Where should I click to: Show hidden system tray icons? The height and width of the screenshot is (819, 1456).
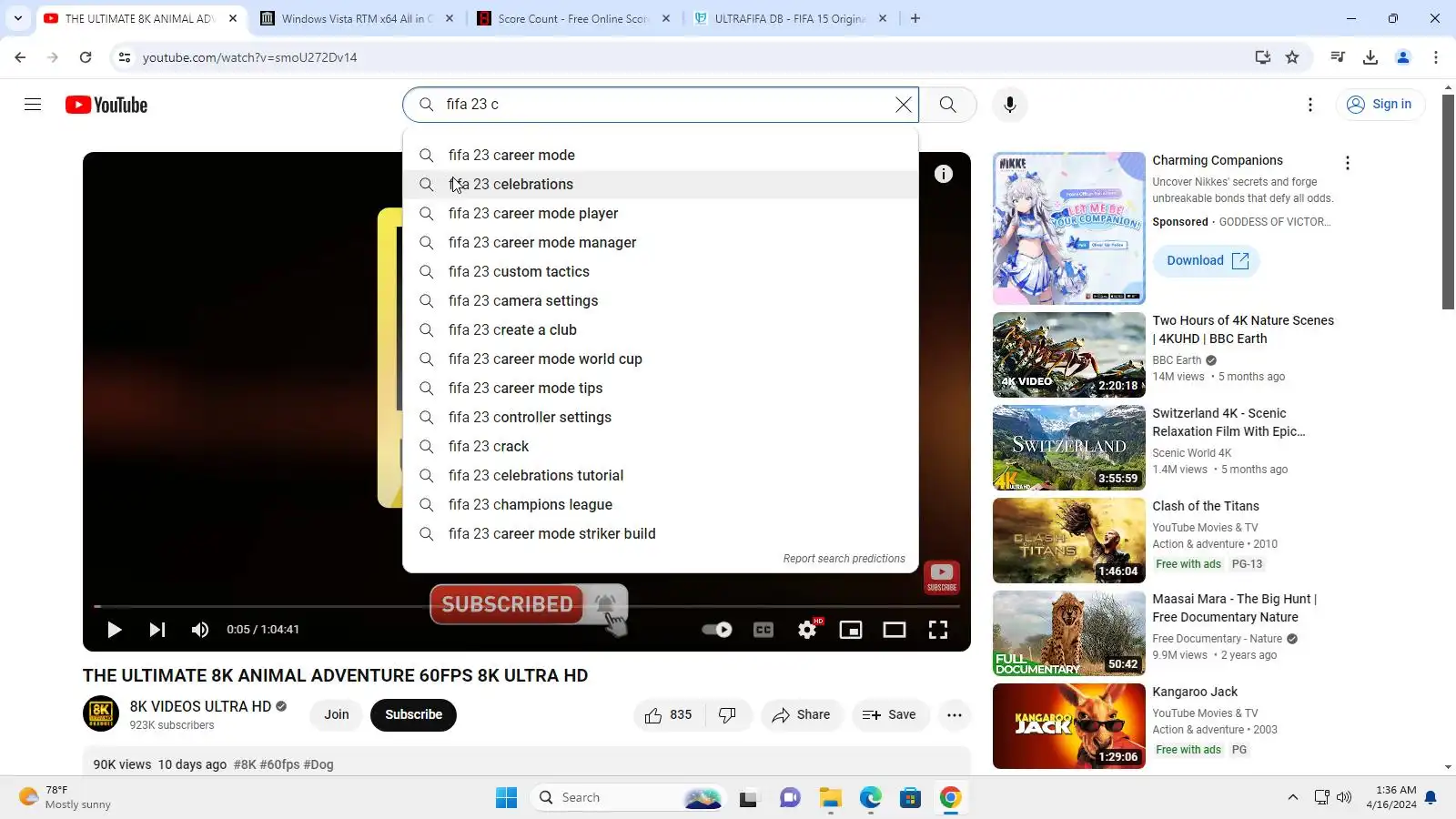(1293, 798)
